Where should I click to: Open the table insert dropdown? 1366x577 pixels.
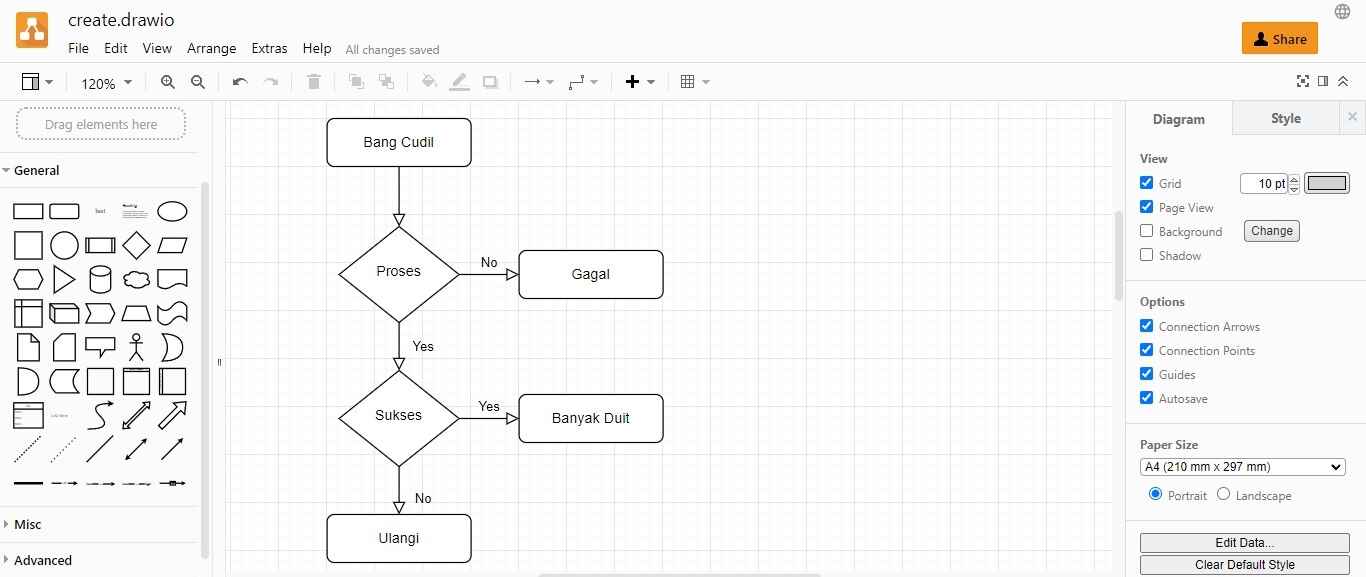click(x=694, y=82)
